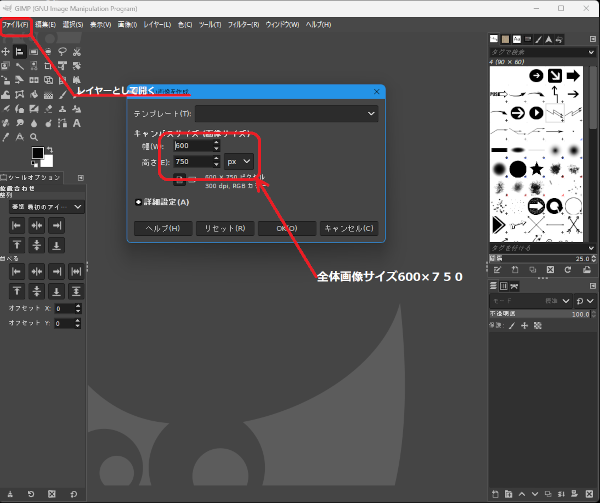This screenshot has width=600, height=503.
Task: Open the 編集(E) menu
Action: (x=46, y=24)
